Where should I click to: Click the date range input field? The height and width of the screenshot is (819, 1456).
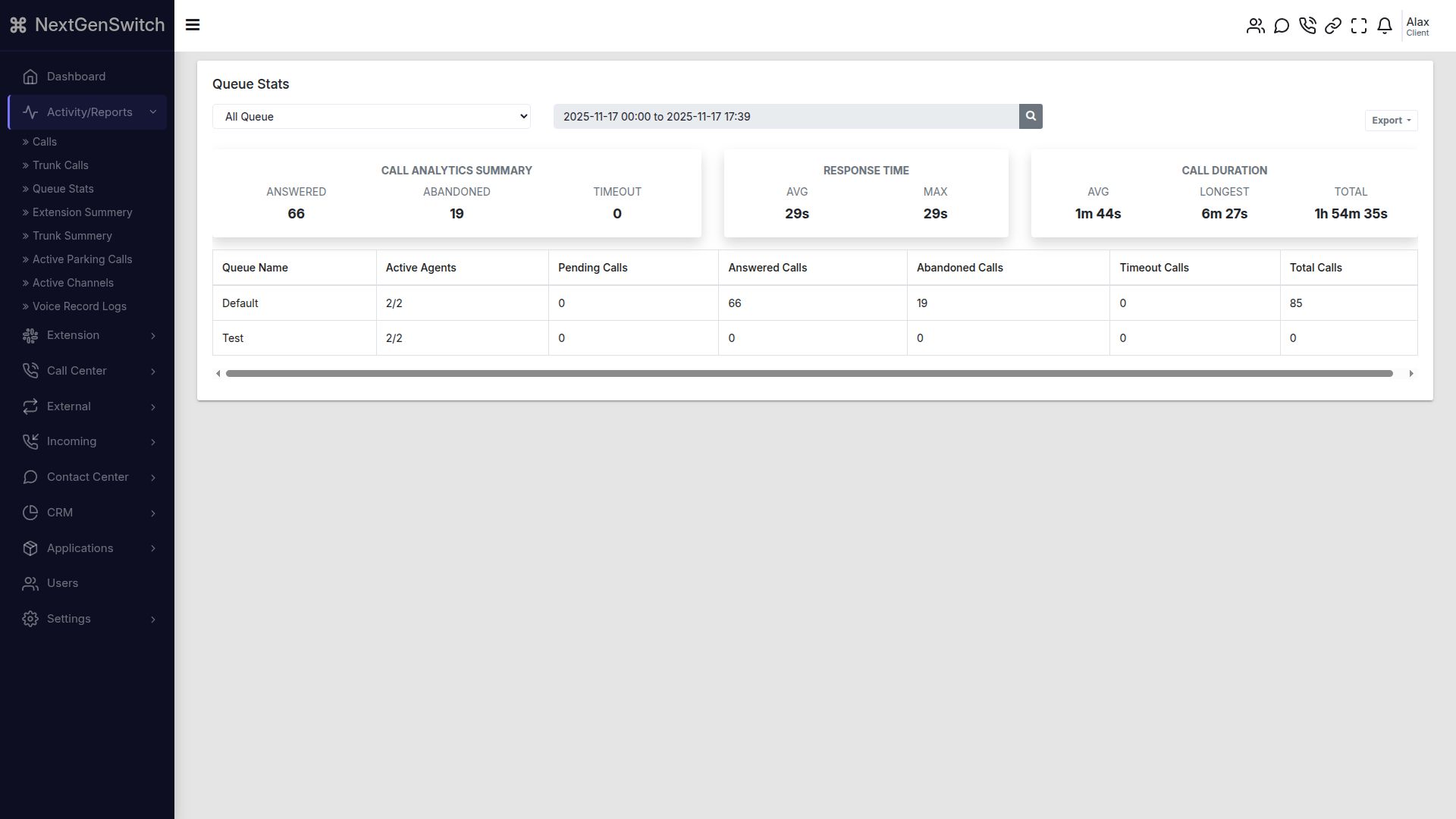coord(785,116)
